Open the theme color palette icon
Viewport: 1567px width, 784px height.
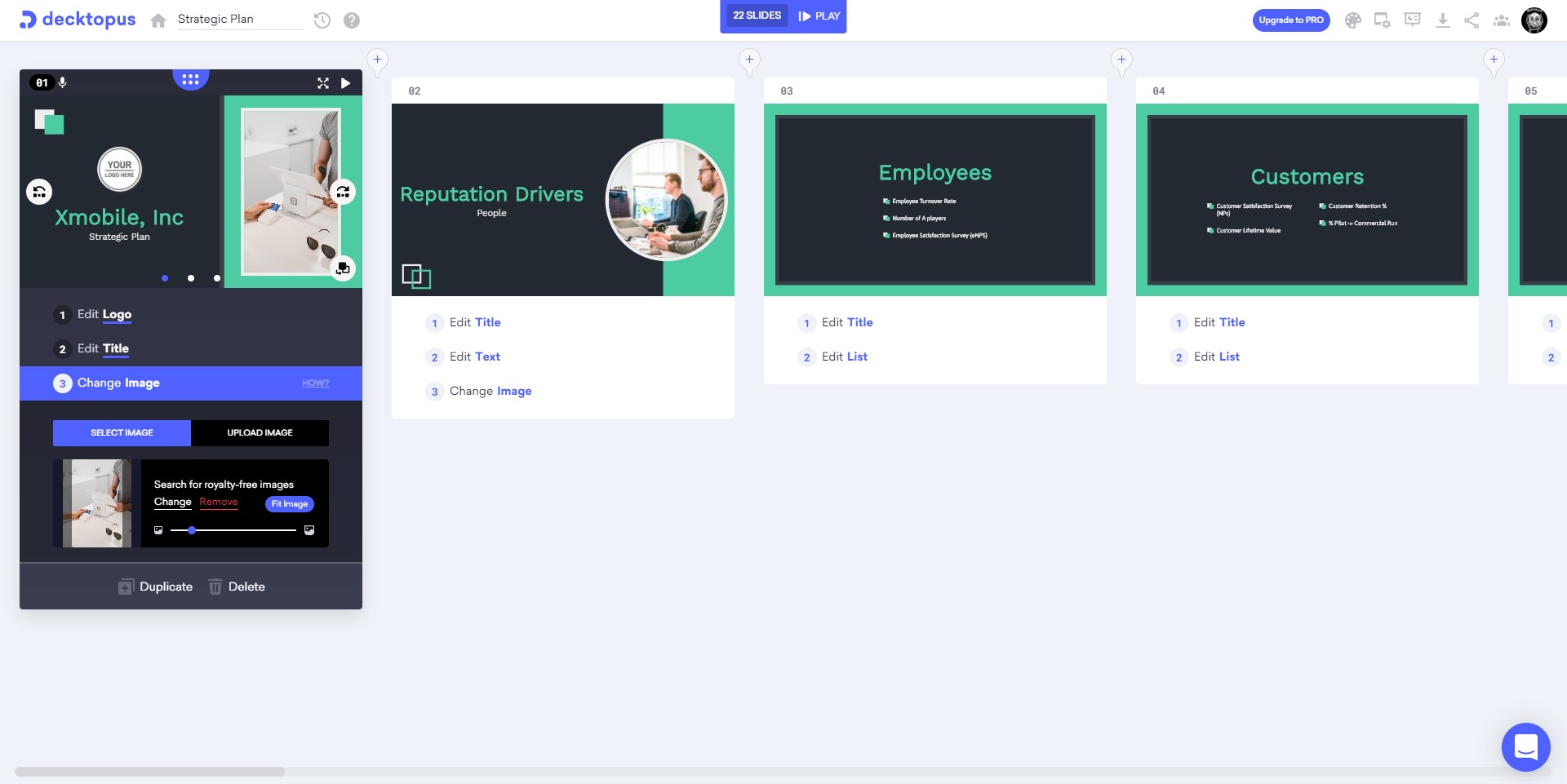coord(1352,20)
